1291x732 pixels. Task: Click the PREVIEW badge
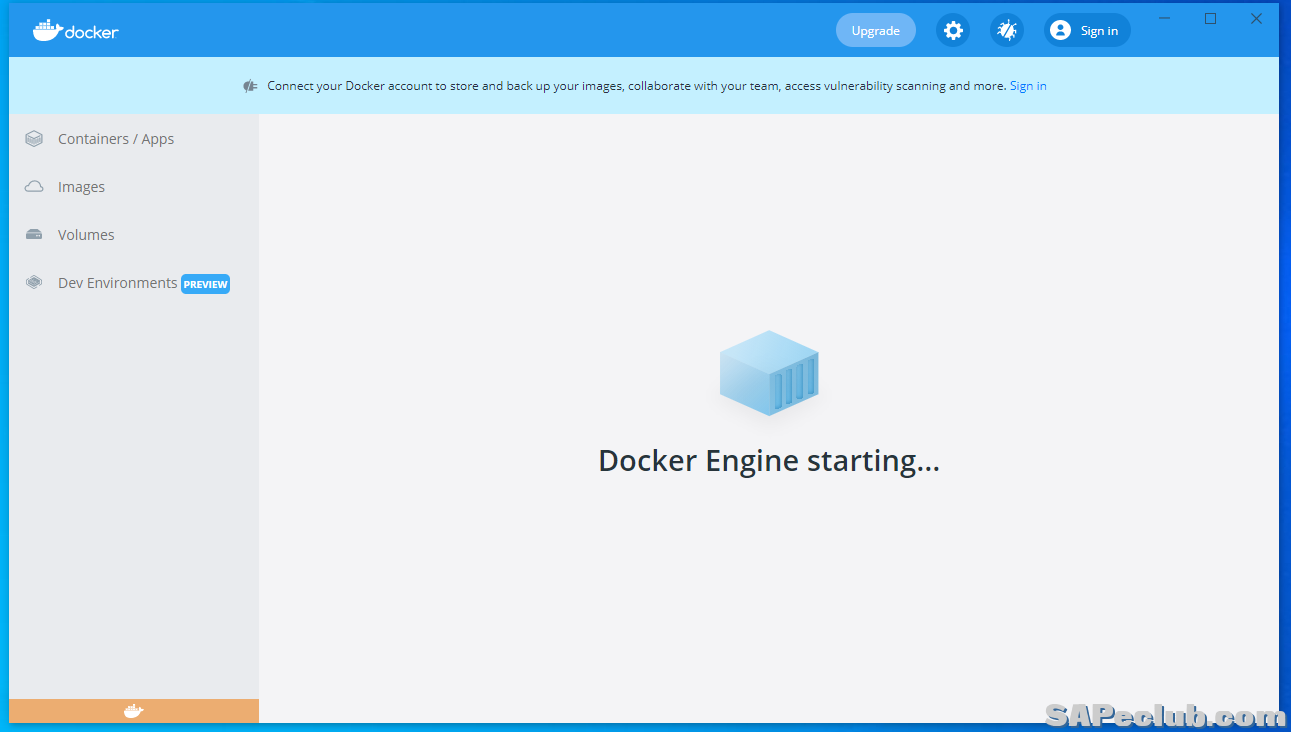point(206,284)
